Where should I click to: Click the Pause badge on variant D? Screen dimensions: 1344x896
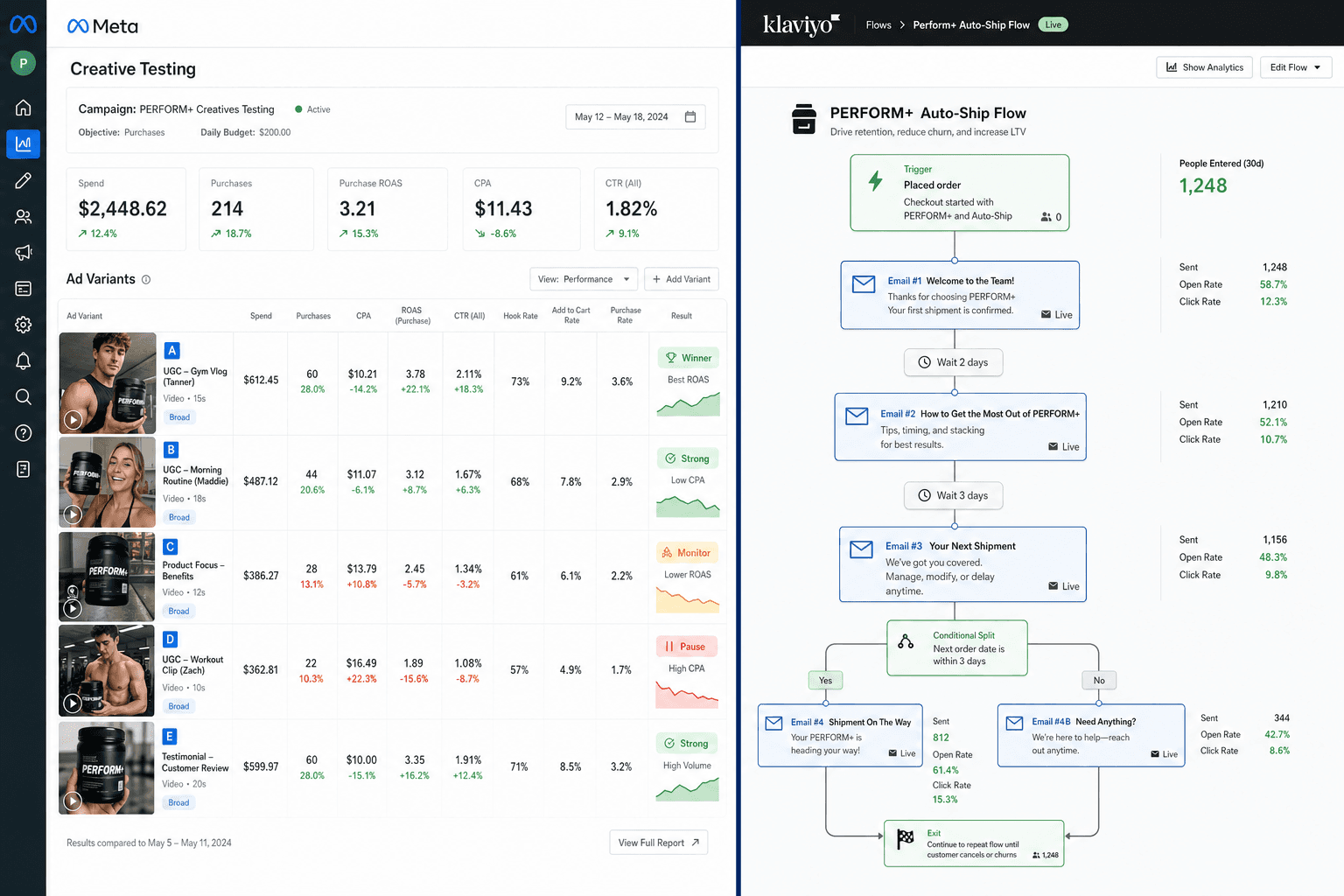(x=687, y=647)
